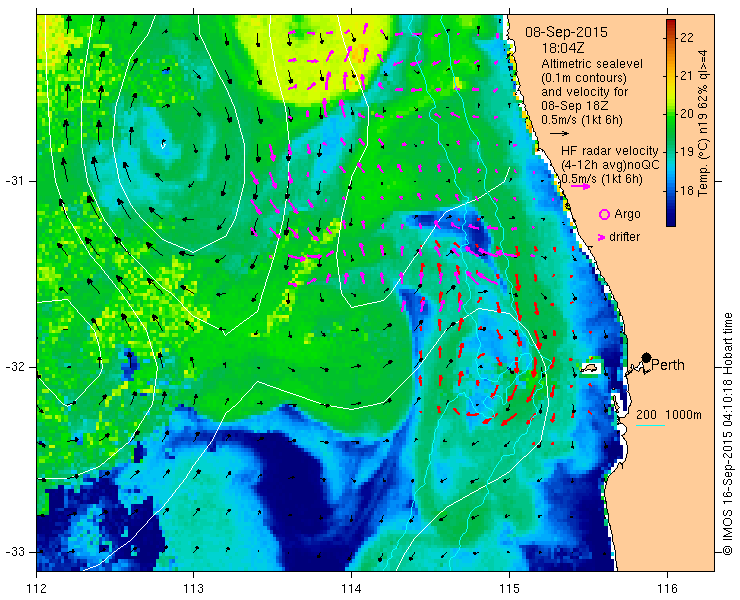This screenshot has height=600, width=740.
Task: Click the '08-Sep-2015' date text
Action: [566, 33]
